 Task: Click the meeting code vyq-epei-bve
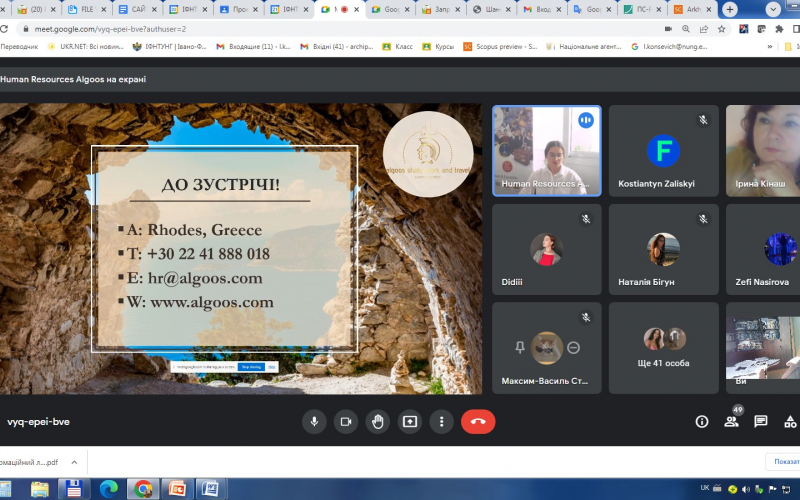38,422
